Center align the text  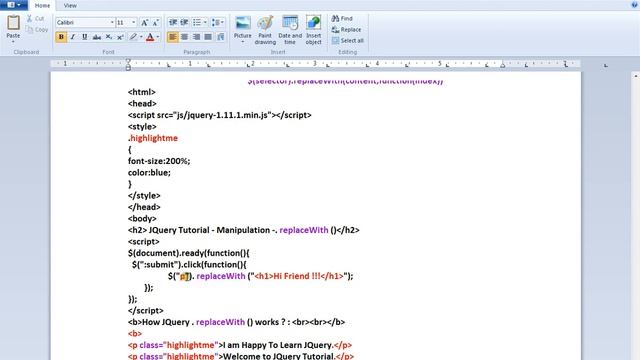point(184,37)
